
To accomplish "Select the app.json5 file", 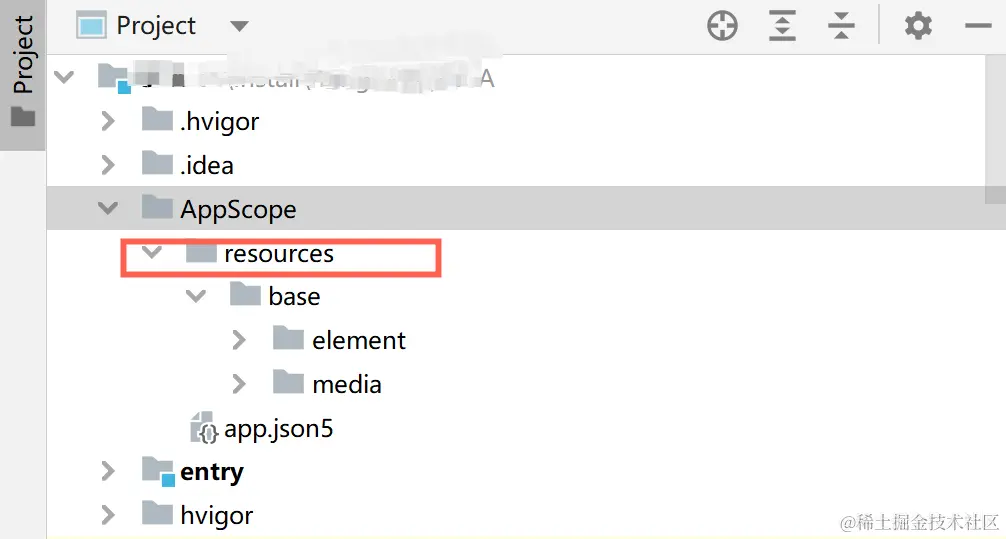I will tap(278, 429).
